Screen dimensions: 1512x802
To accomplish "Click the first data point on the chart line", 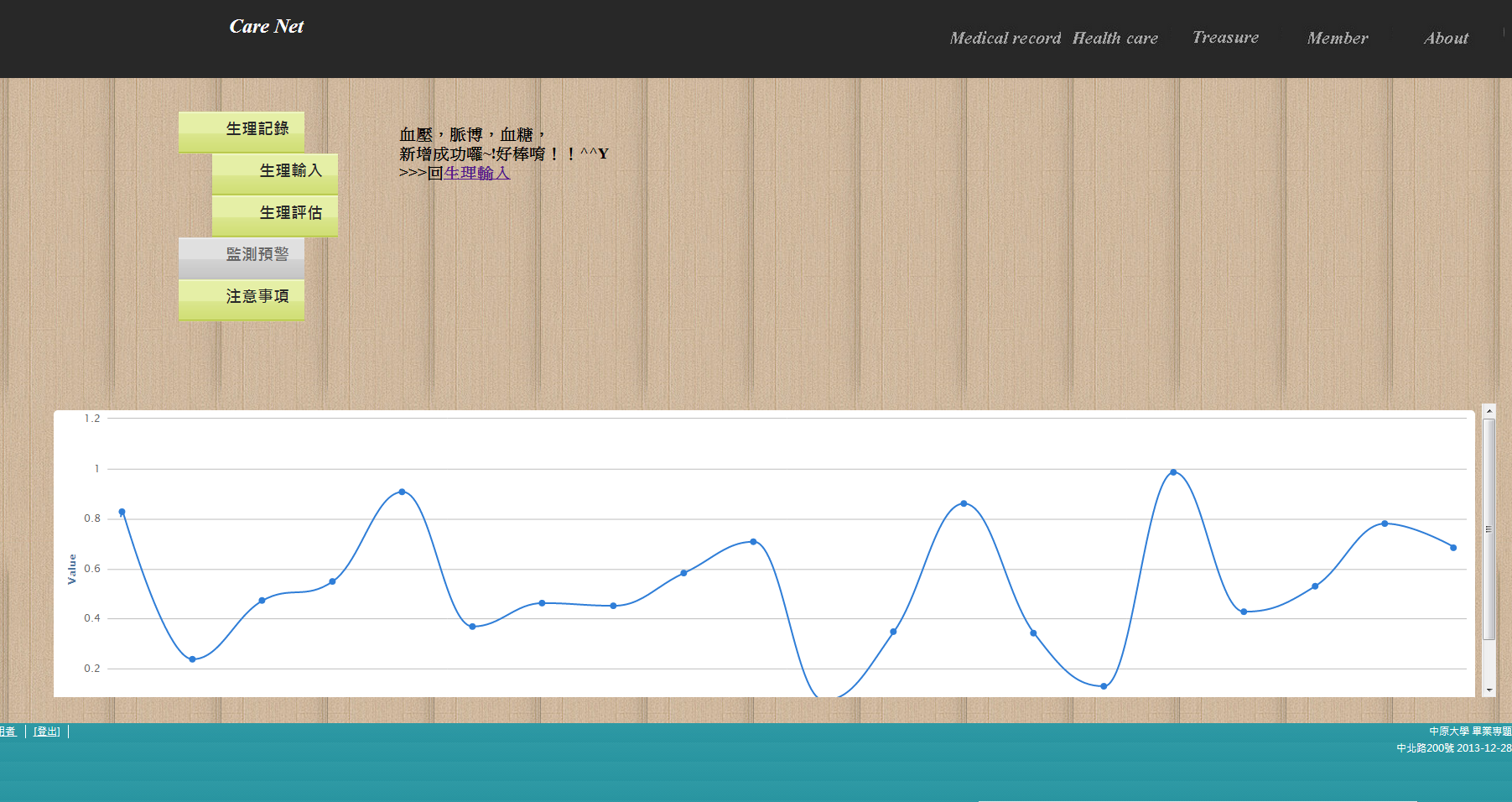I will pyautogui.click(x=122, y=512).
